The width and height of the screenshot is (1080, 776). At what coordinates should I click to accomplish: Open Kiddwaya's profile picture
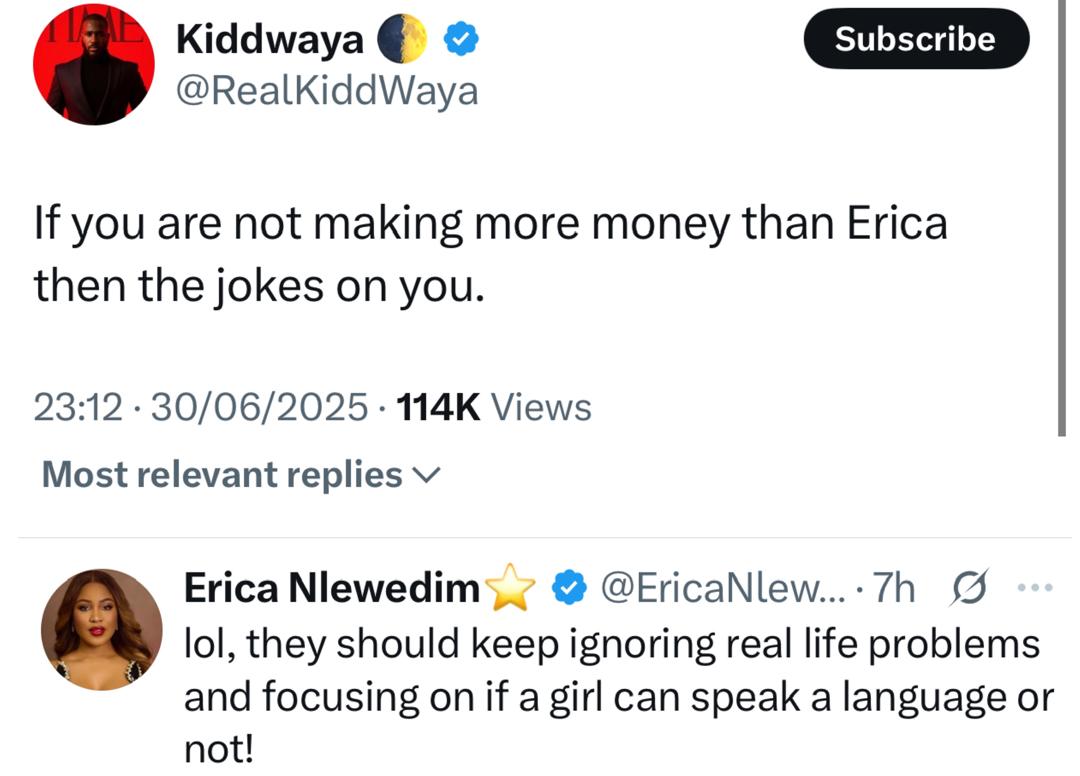click(94, 66)
